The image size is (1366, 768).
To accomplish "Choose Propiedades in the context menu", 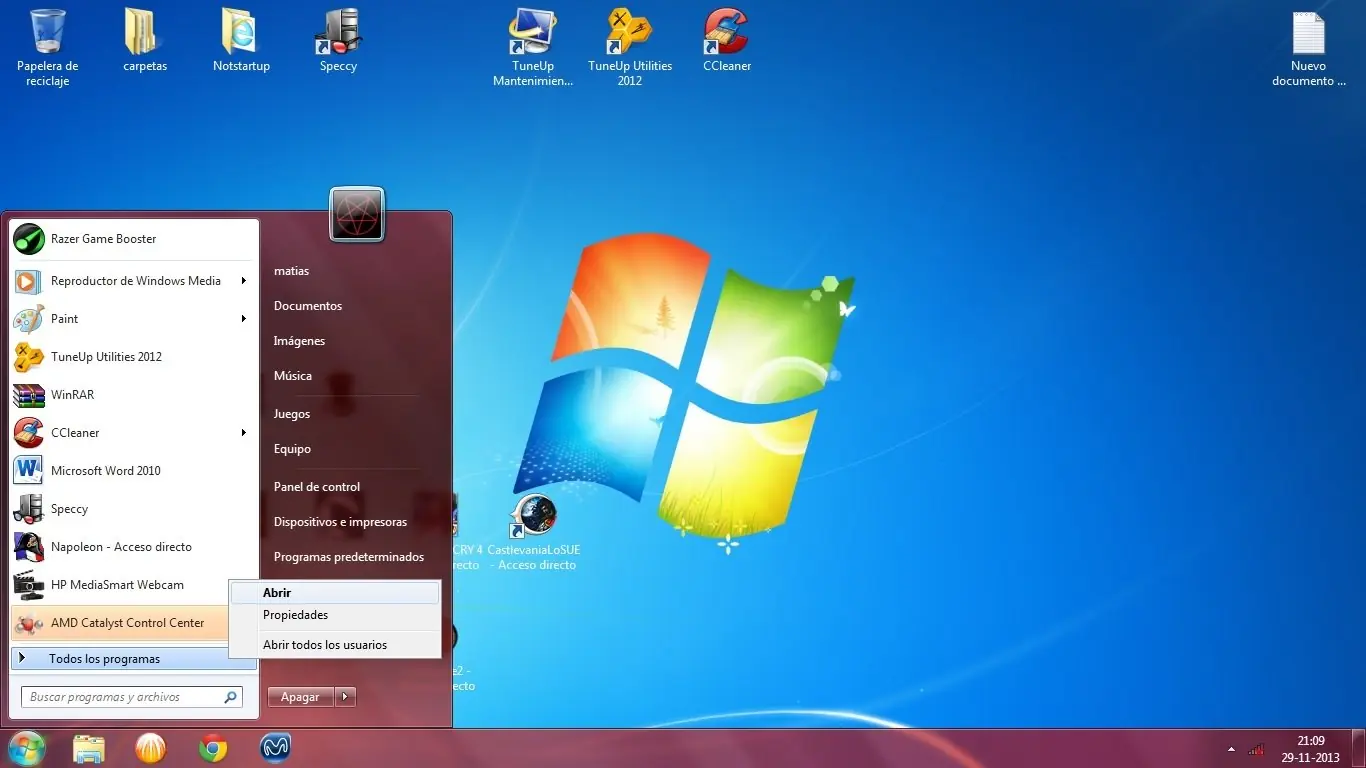I will [x=335, y=615].
